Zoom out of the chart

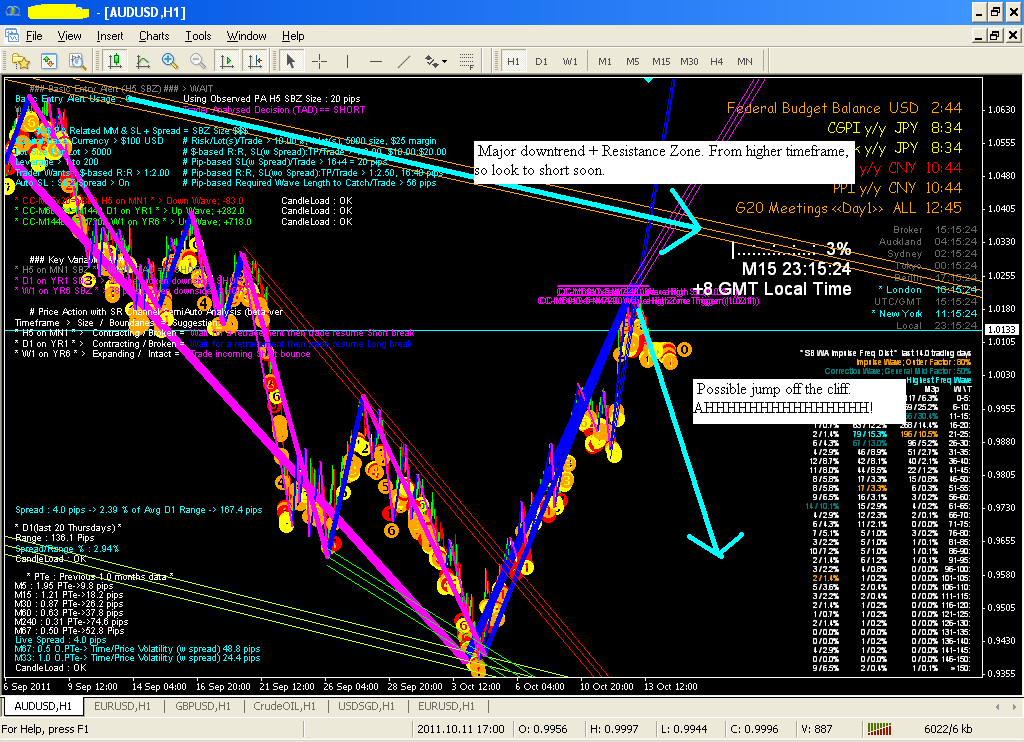(x=197, y=61)
